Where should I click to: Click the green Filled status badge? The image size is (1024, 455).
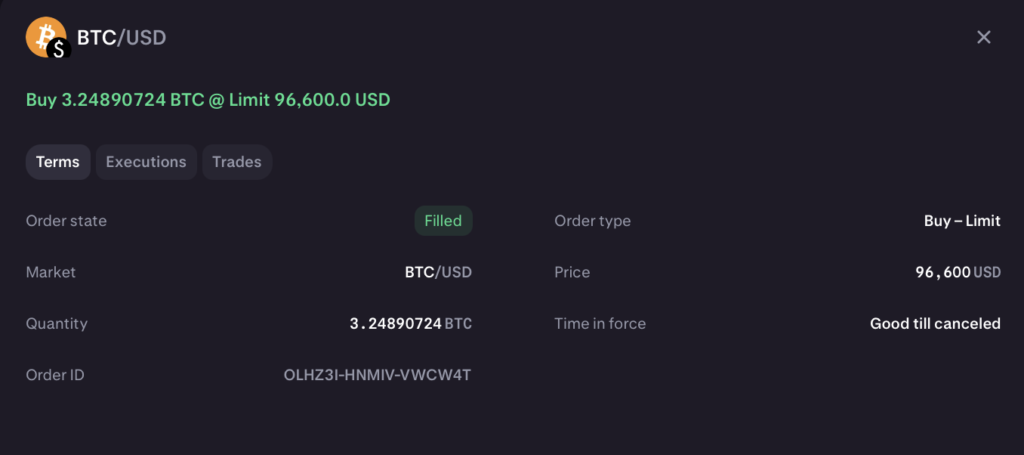pyautogui.click(x=443, y=221)
